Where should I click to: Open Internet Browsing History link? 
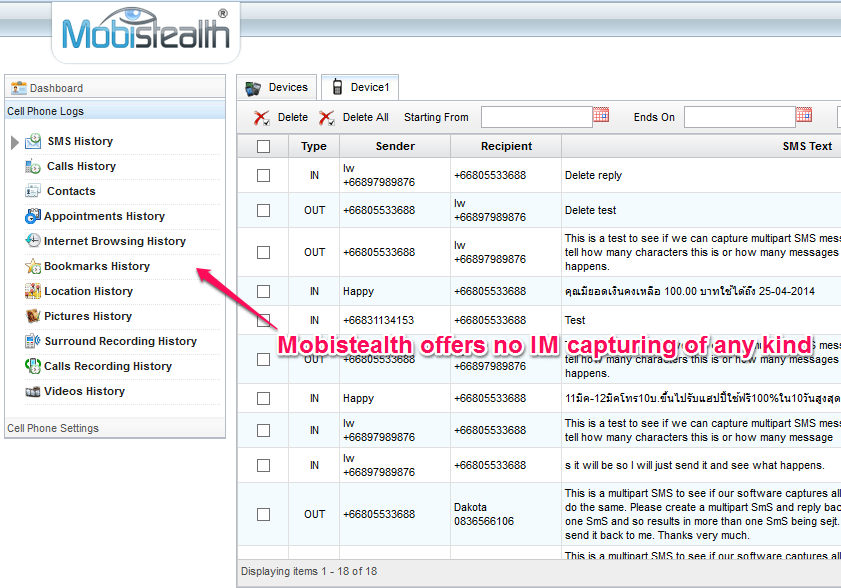[115, 241]
